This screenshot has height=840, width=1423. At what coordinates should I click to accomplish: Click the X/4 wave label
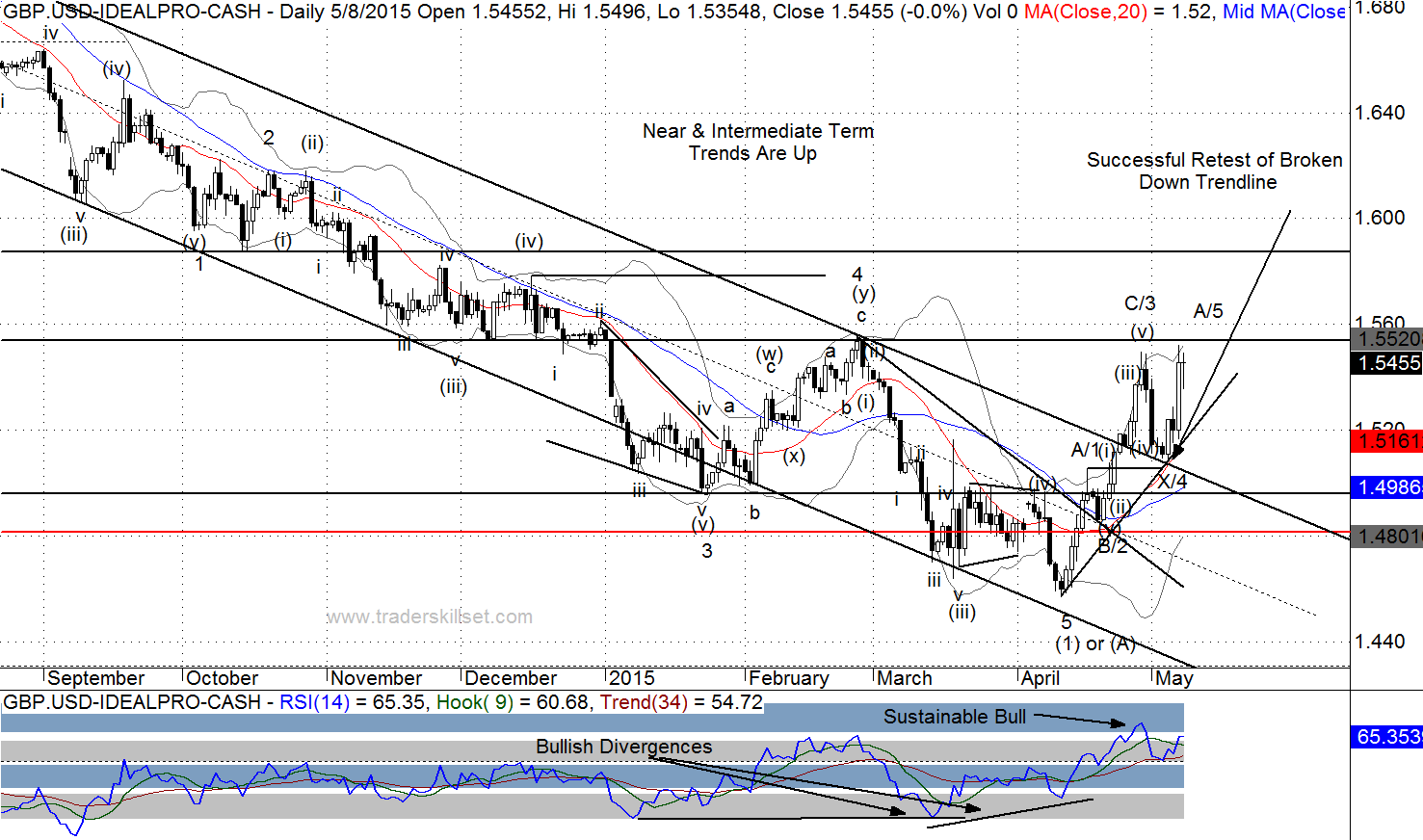tap(1173, 481)
